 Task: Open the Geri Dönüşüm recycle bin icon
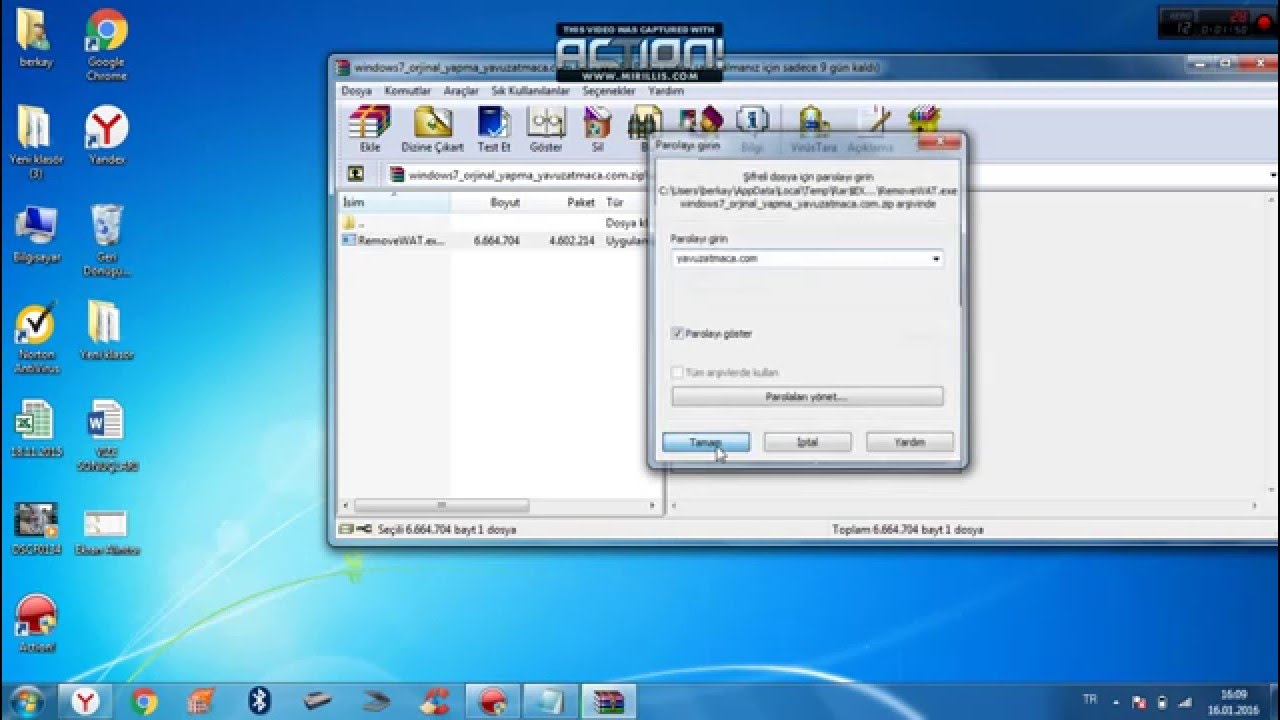point(106,241)
